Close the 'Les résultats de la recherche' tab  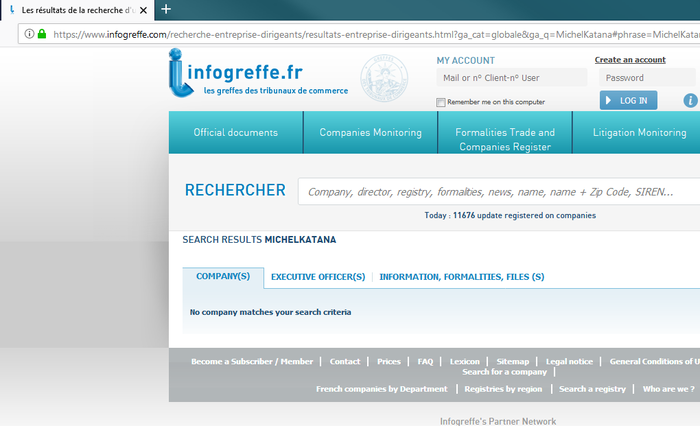point(143,10)
